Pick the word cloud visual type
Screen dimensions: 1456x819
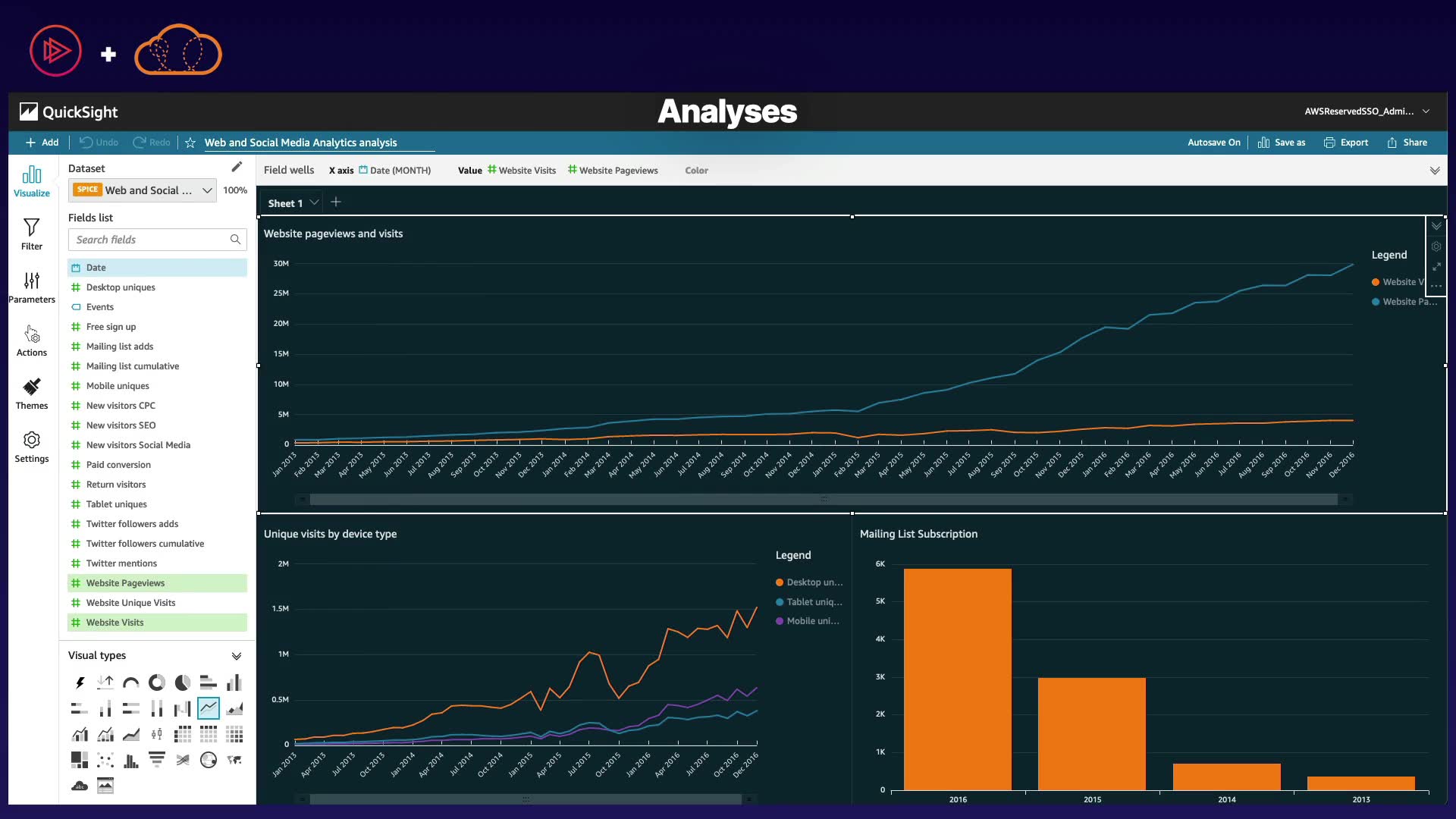[80, 786]
